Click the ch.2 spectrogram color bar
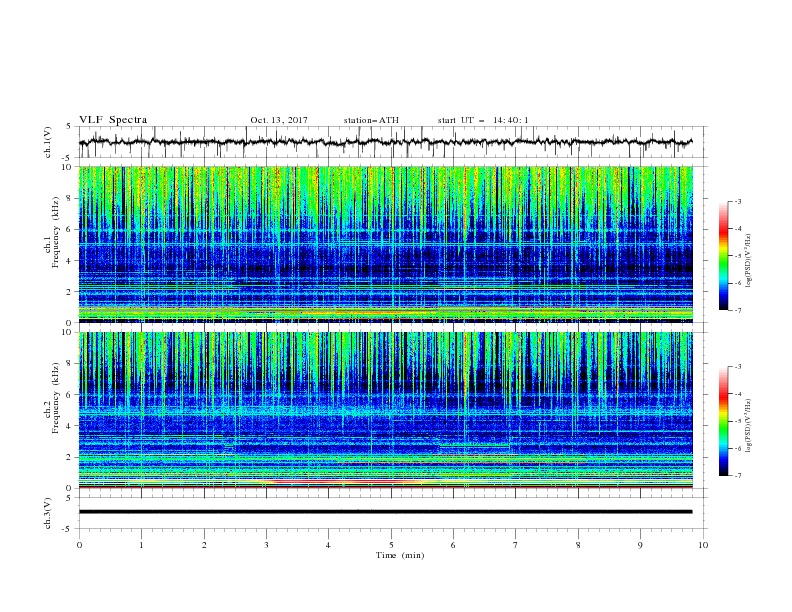Image resolution: width=792 pixels, height=612 pixels. click(x=723, y=421)
